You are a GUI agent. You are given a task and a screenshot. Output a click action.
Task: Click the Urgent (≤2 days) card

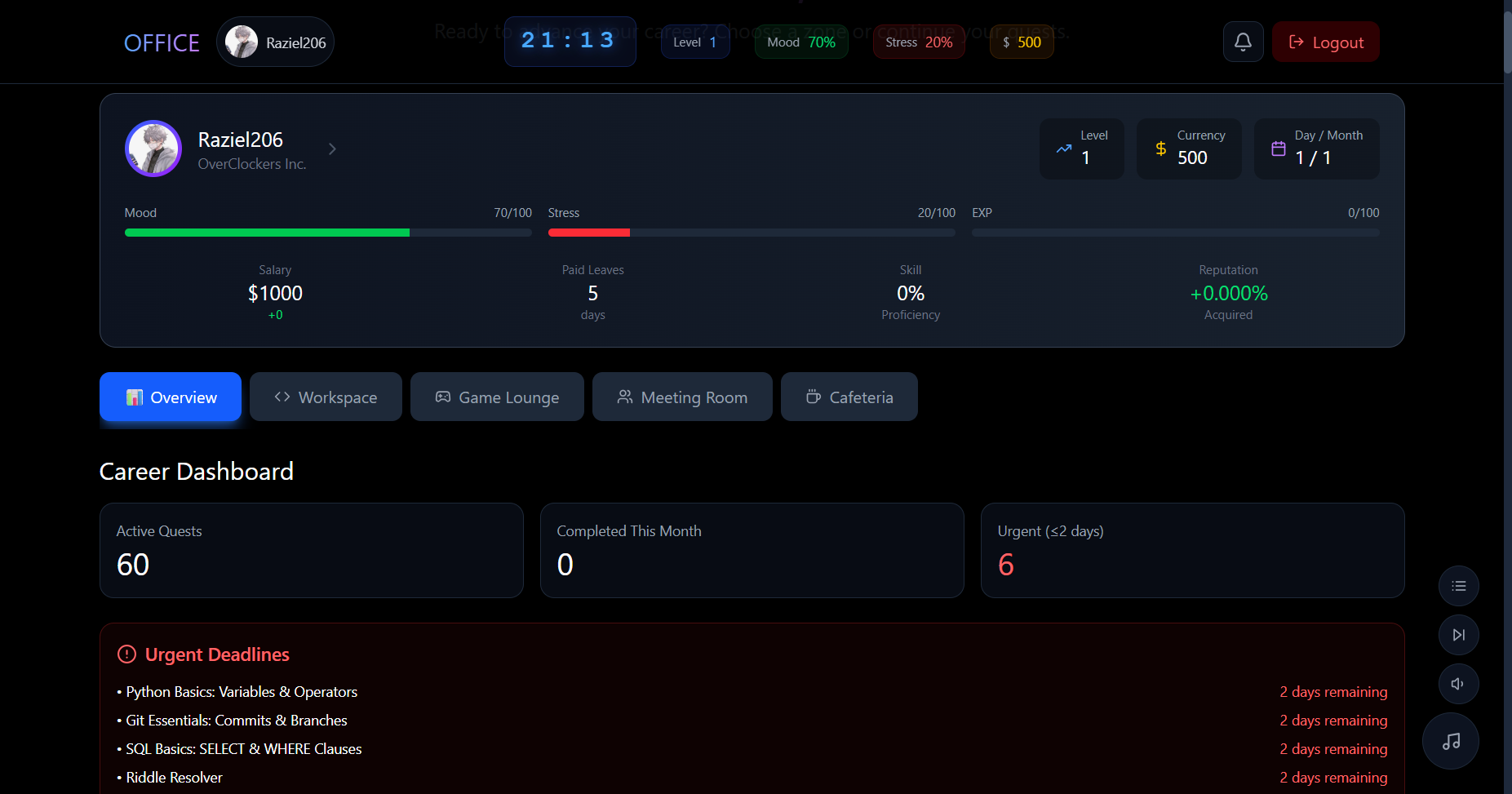pos(1193,550)
